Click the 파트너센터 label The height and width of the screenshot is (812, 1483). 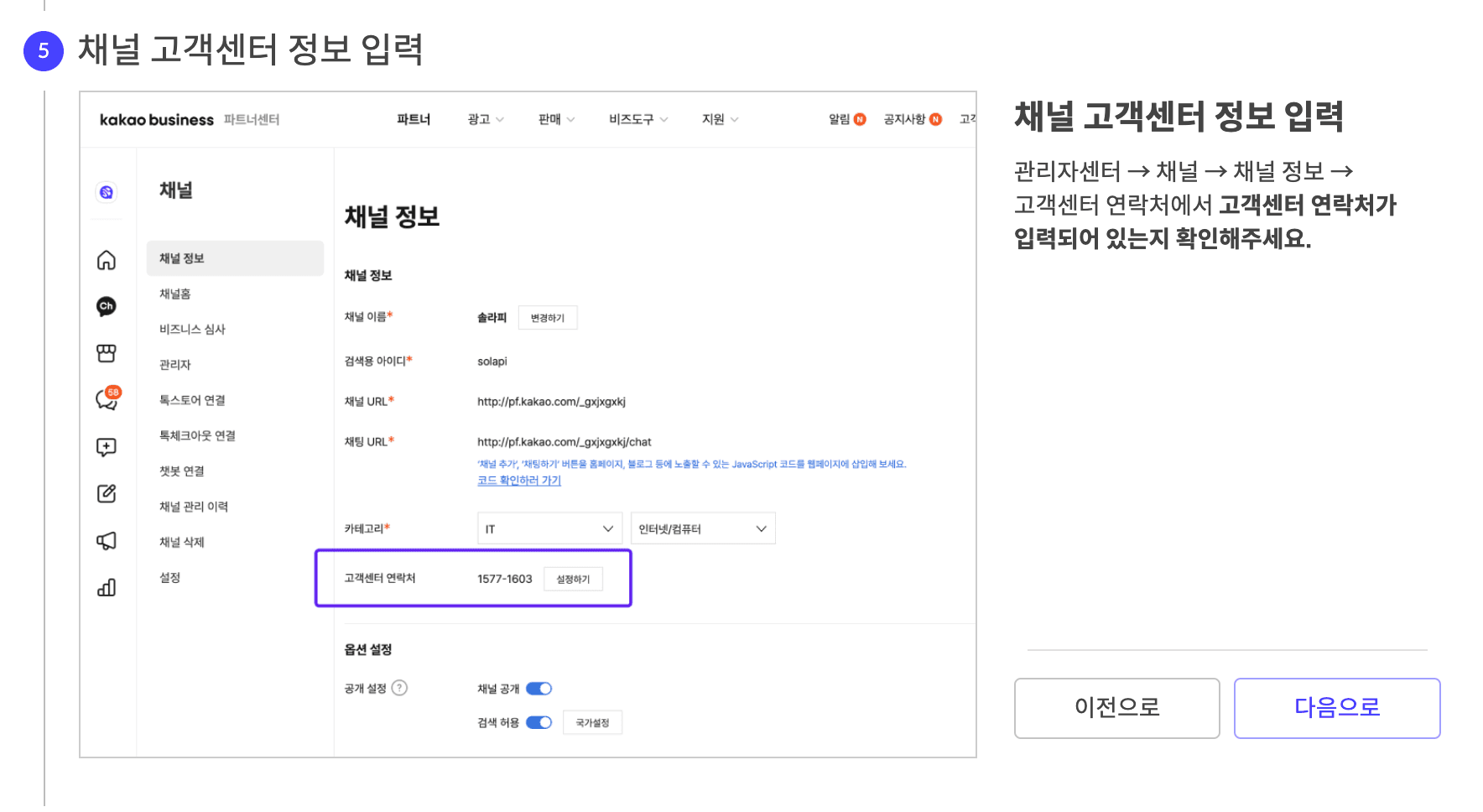pos(252,119)
